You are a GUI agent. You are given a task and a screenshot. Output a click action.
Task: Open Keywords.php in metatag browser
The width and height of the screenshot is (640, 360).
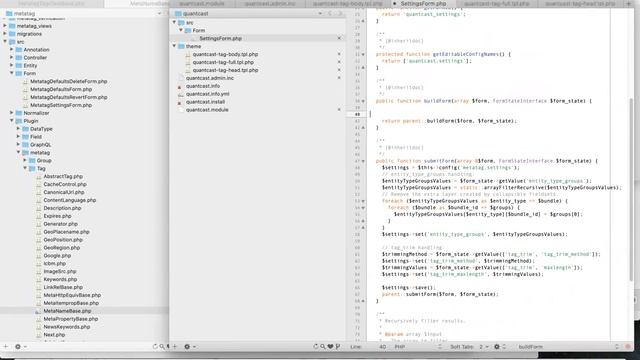point(60,279)
